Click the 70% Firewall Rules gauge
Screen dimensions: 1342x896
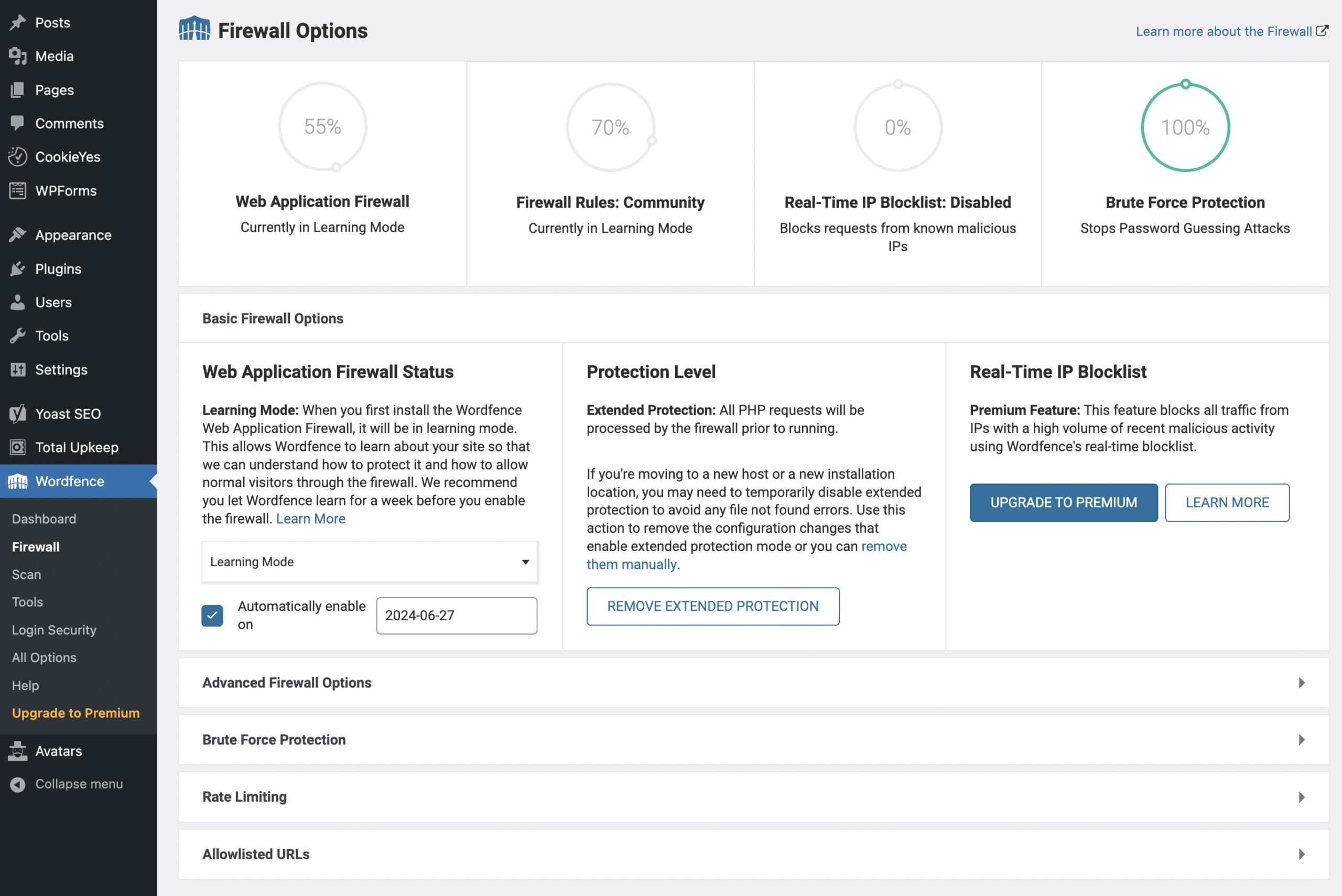pyautogui.click(x=610, y=127)
